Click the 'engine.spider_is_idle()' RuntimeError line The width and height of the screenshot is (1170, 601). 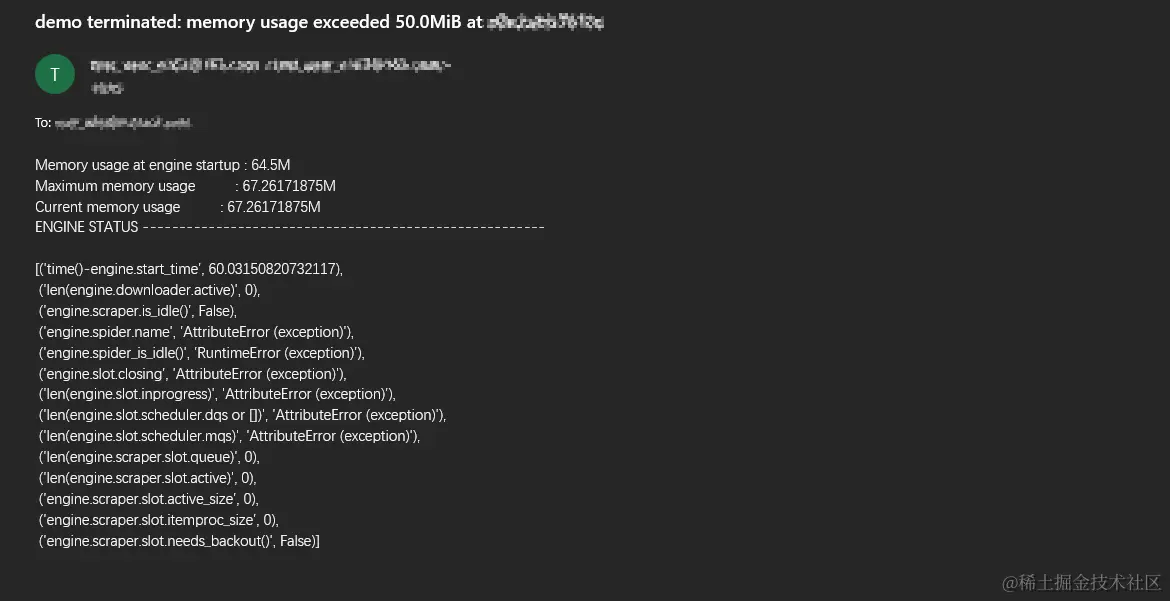pyautogui.click(x=201, y=352)
